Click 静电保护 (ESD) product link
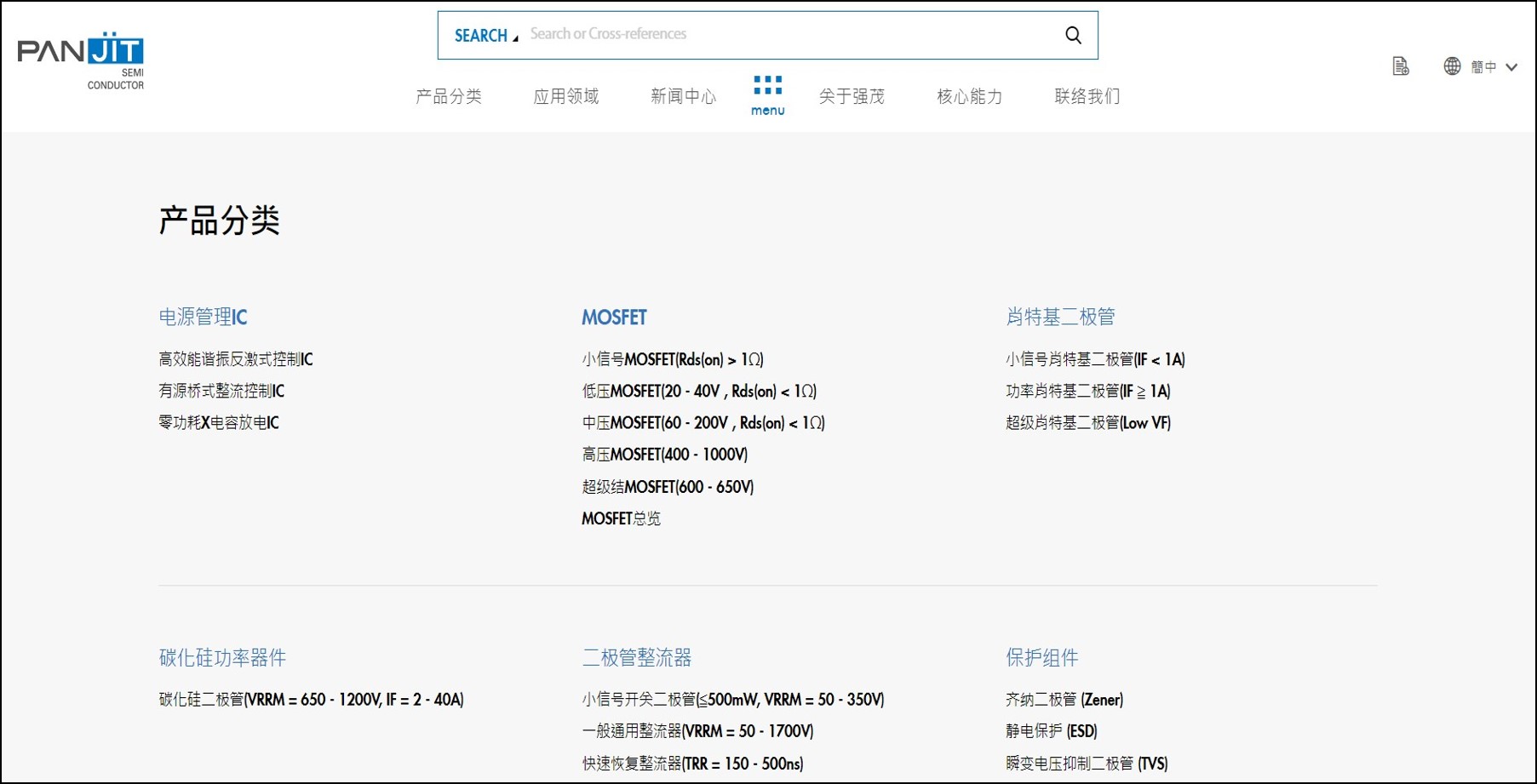This screenshot has width=1537, height=784. pyautogui.click(x=1051, y=731)
